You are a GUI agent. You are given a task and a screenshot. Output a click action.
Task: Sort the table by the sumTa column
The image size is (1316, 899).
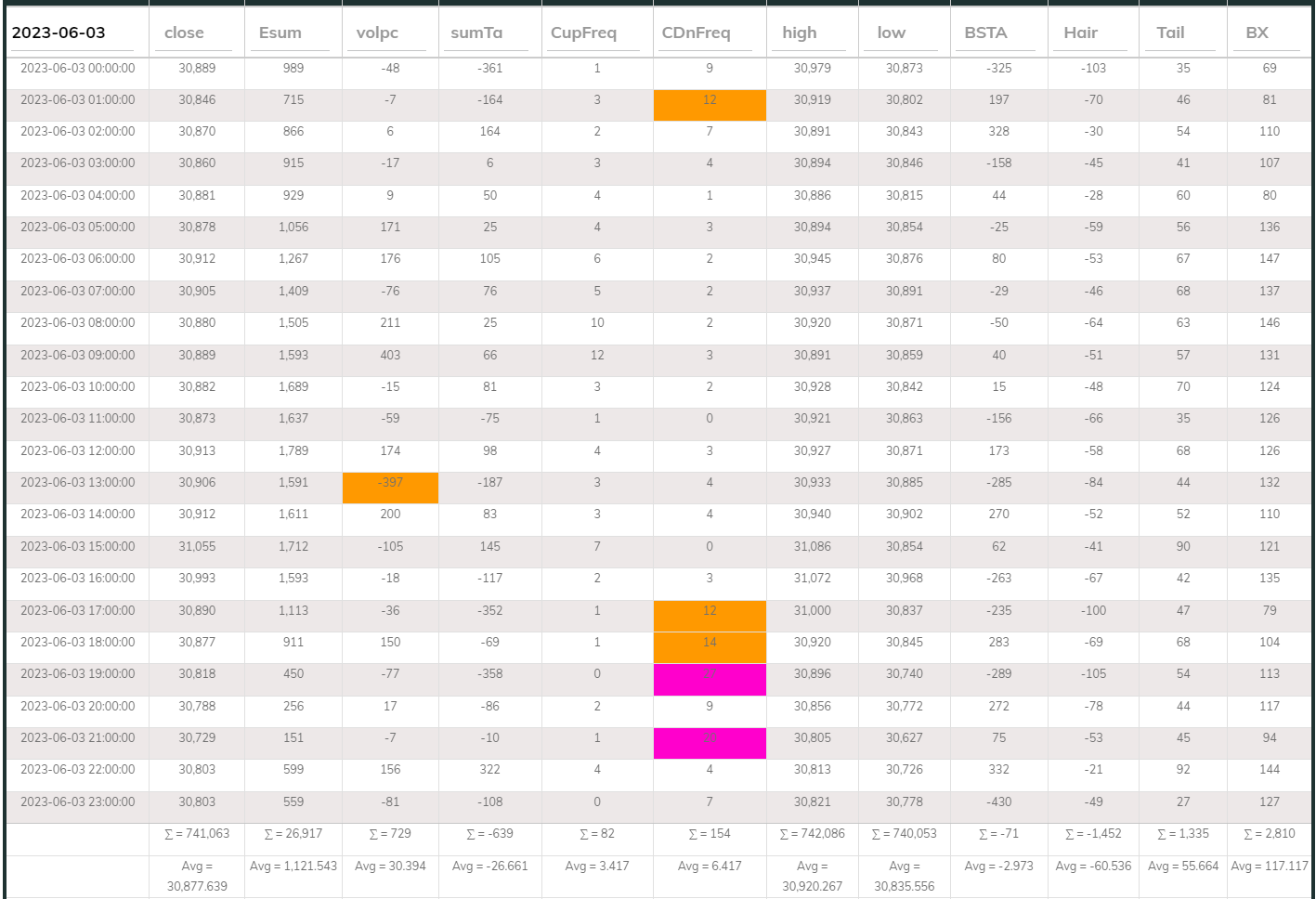tap(474, 33)
